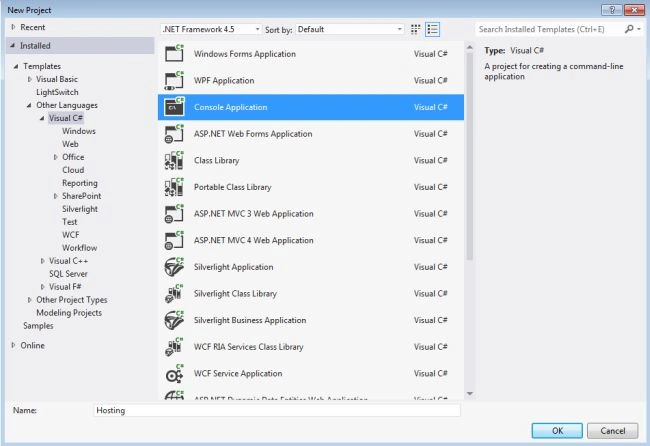Screen dimensions: 650x446
Task: Expand the Visual F# node
Action: tap(42, 287)
